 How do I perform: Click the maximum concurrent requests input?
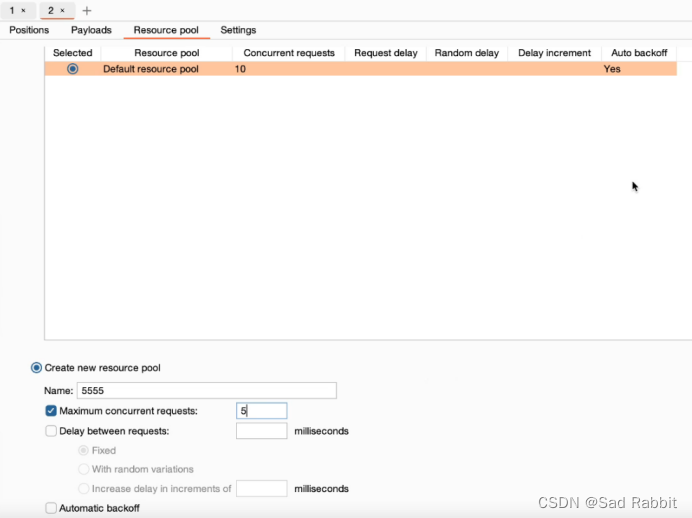pos(262,411)
